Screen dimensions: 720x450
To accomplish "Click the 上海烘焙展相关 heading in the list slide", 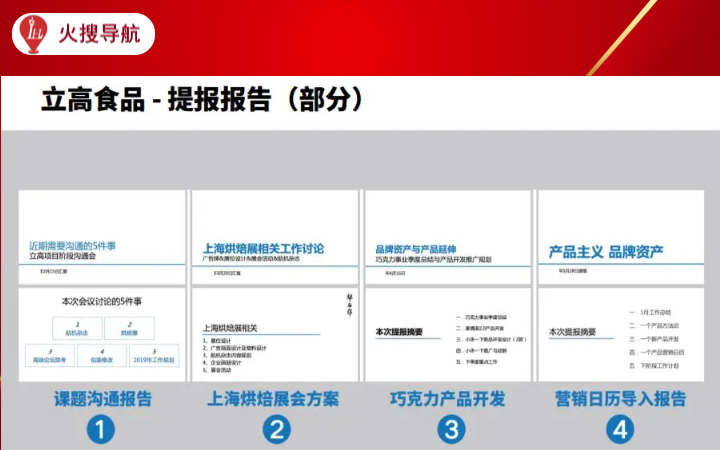I will (x=230, y=328).
